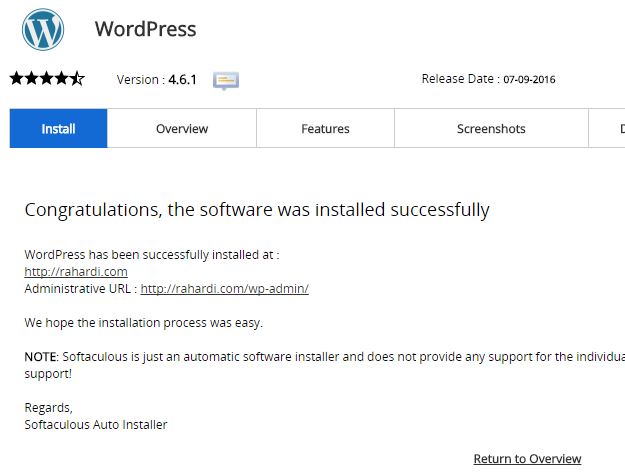This screenshot has height=476, width=625.
Task: Click the WordPress title heading
Action: (x=145, y=29)
